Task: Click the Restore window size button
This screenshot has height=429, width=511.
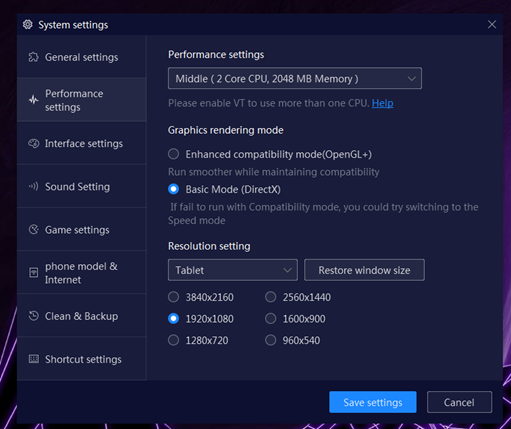Action: coord(364,270)
